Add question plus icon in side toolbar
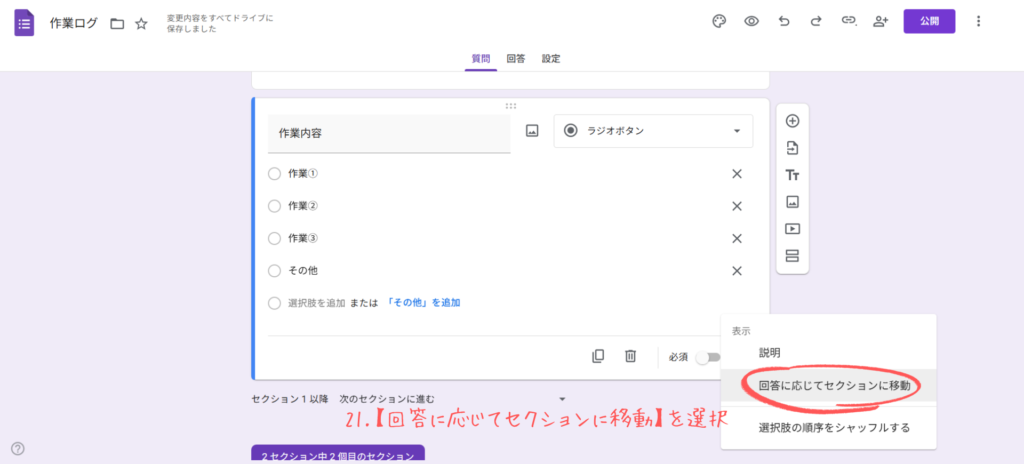 792,121
